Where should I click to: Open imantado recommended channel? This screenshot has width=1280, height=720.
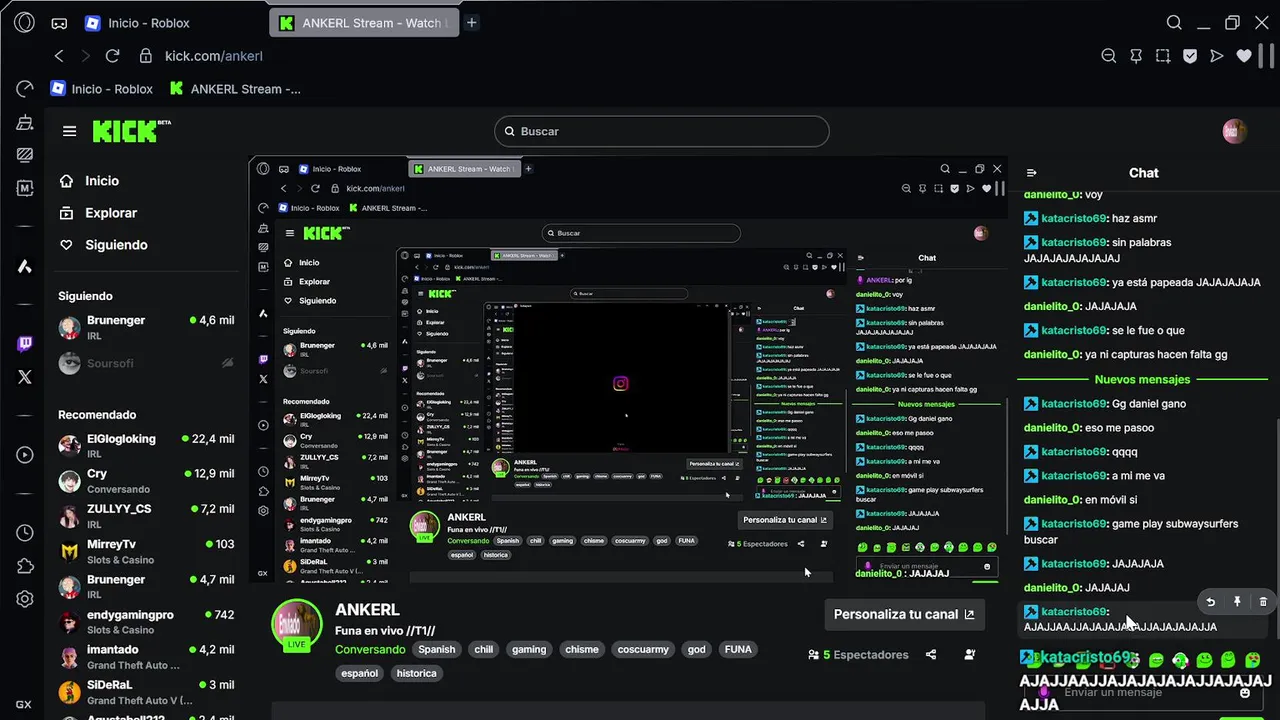coord(146,657)
